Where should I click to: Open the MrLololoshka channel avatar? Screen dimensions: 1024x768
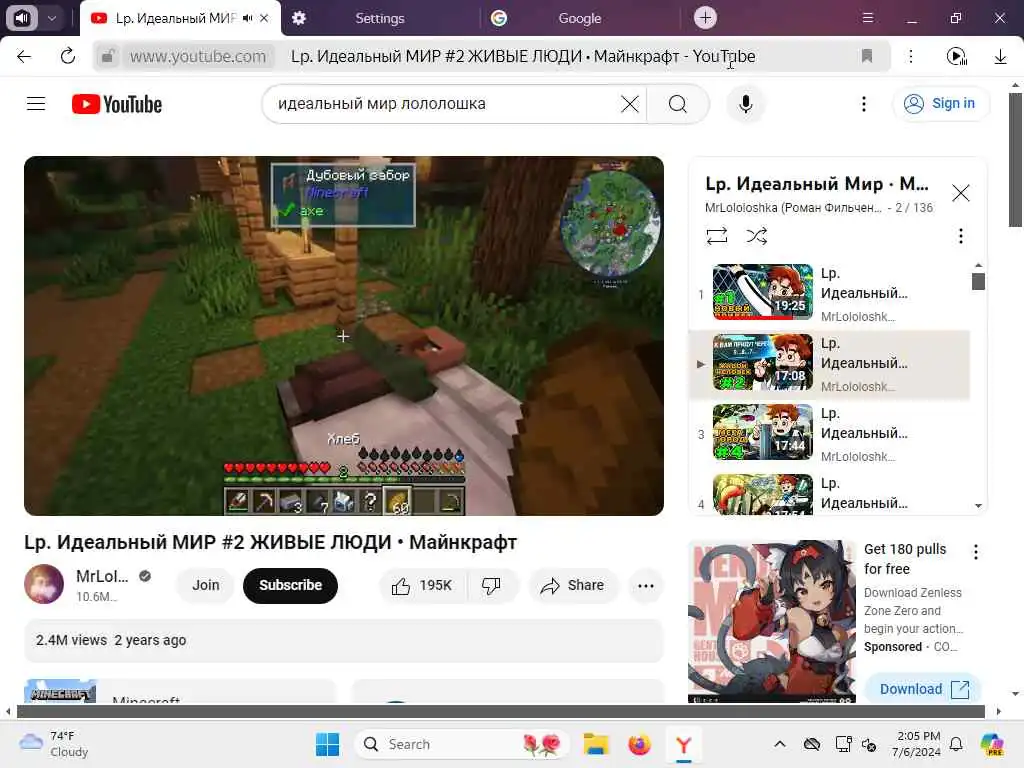click(x=44, y=584)
